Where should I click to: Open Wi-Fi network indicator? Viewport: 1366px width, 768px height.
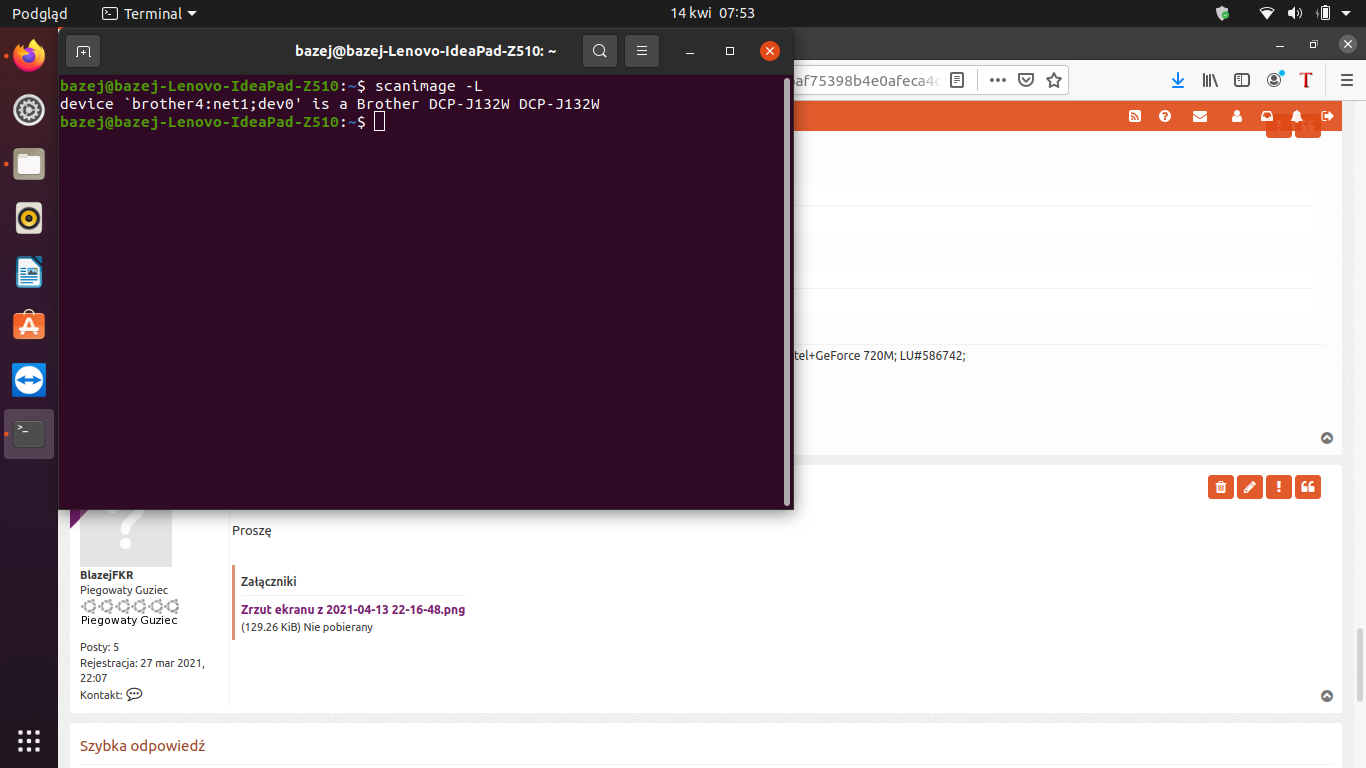pos(1267,13)
